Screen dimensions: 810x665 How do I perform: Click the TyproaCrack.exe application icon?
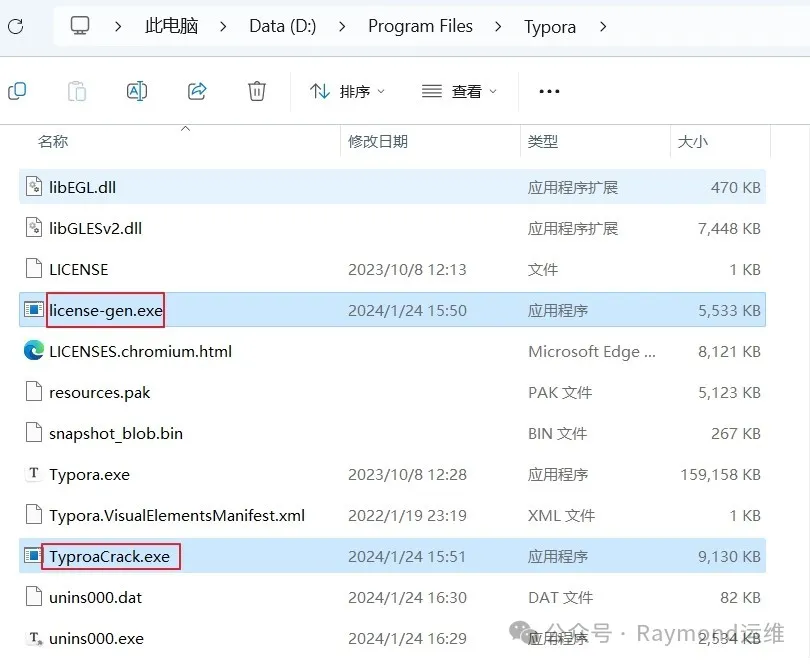(34, 555)
